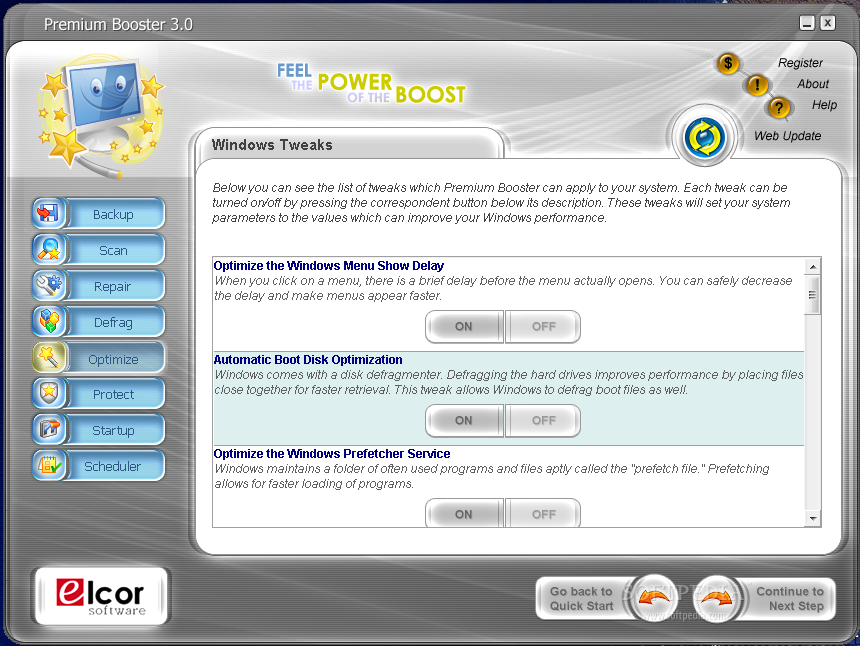Turn OFF Windows Menu Show Delay tweak
Screen dimensions: 860x646
543,326
